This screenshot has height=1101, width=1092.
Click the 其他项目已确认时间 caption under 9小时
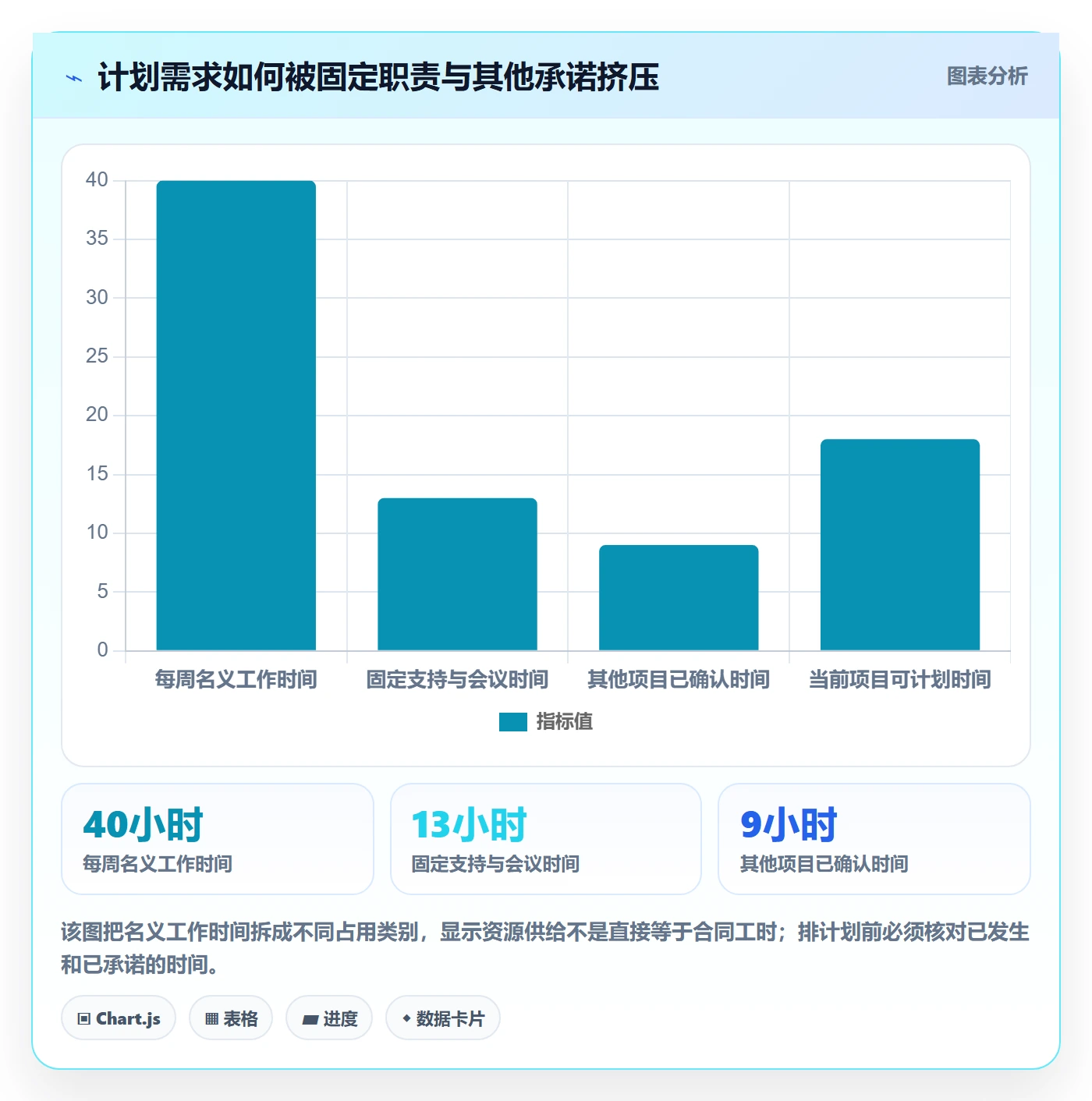(x=824, y=864)
